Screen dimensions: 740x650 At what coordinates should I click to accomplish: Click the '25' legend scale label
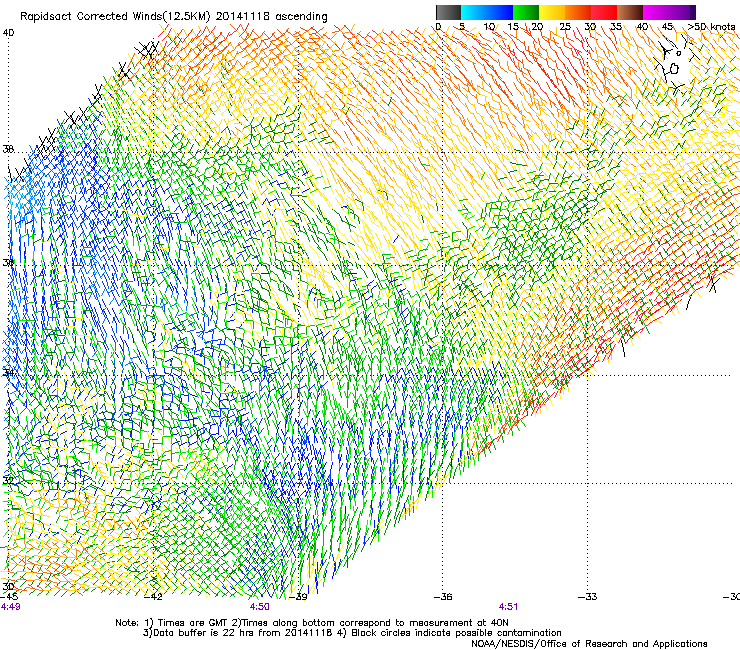tap(565, 27)
